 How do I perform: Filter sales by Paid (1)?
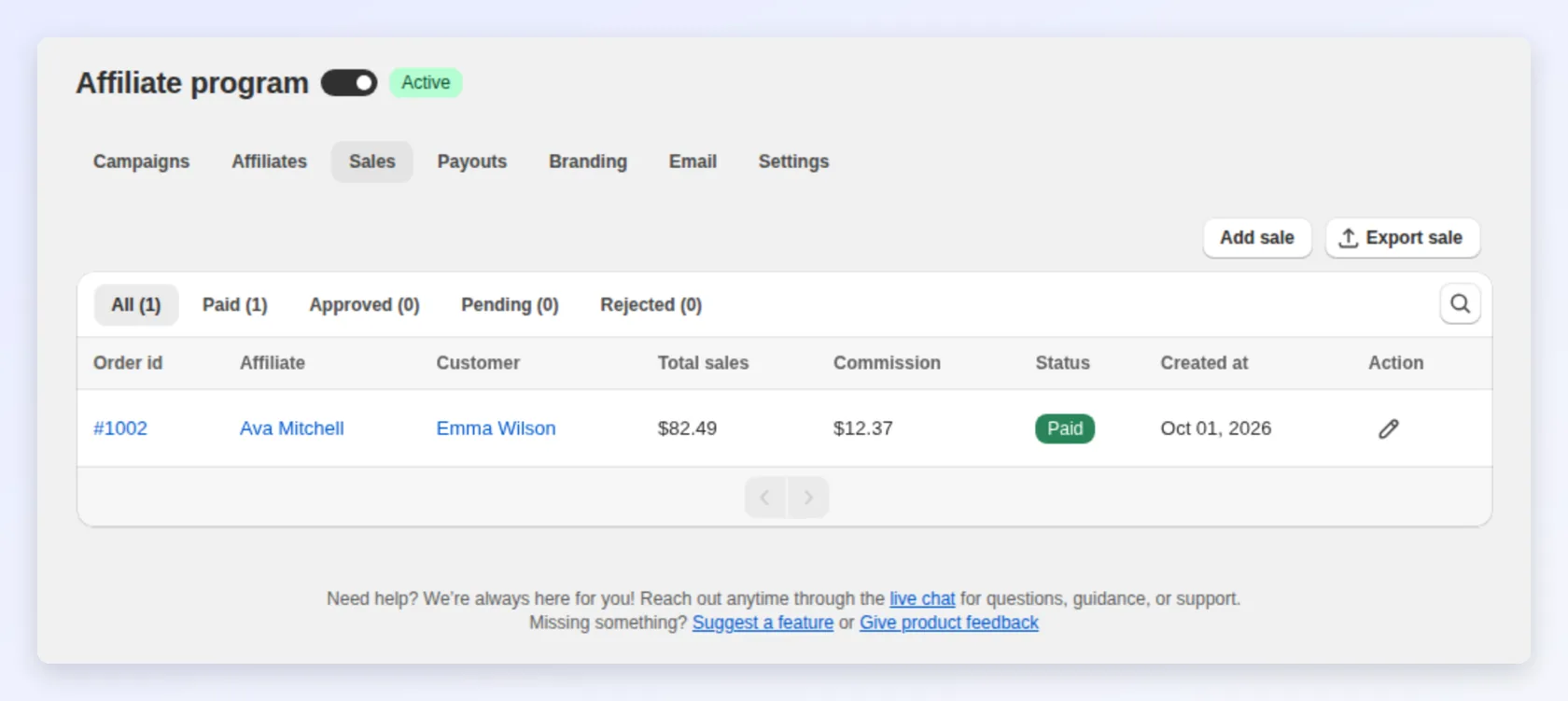pyautogui.click(x=235, y=305)
